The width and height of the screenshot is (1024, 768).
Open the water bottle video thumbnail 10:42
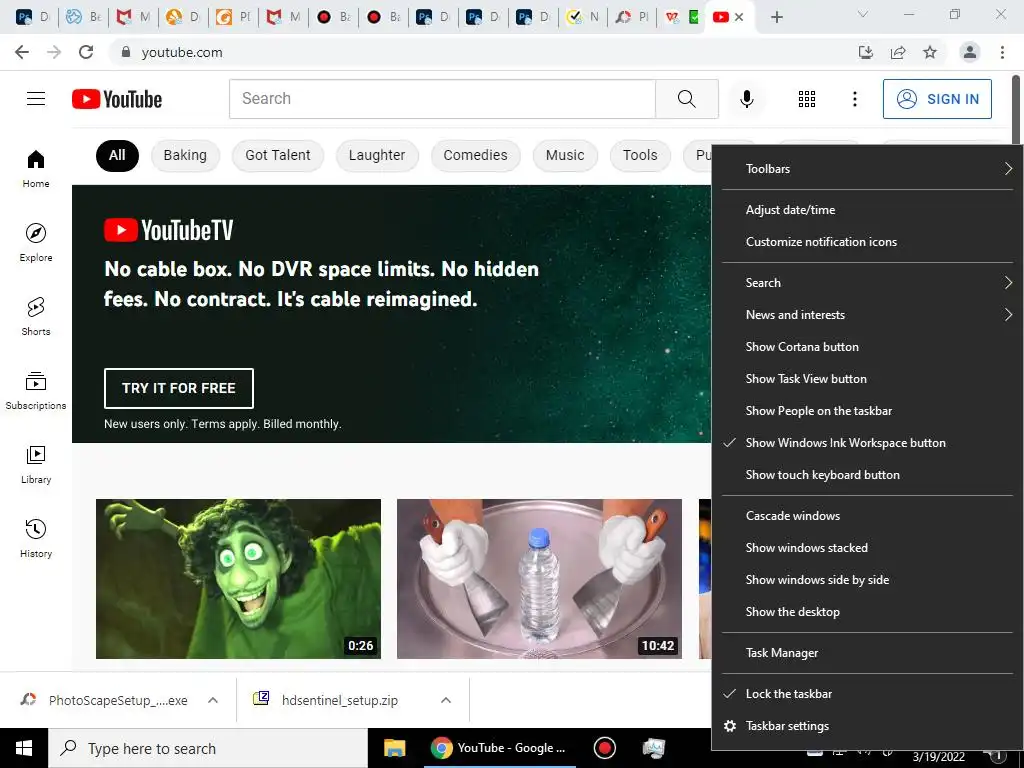pyautogui.click(x=539, y=579)
